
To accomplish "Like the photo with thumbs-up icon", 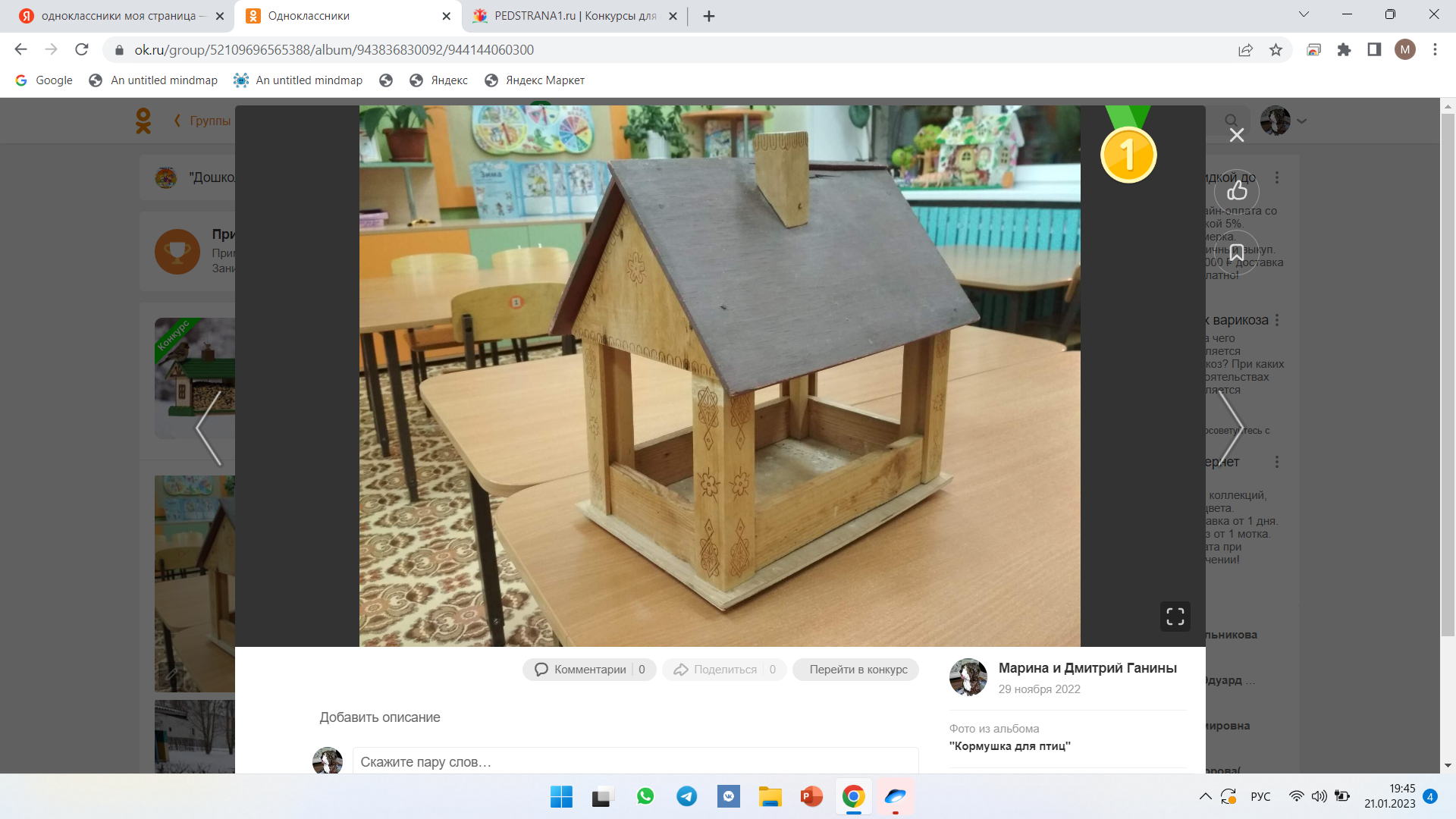I will (x=1237, y=190).
